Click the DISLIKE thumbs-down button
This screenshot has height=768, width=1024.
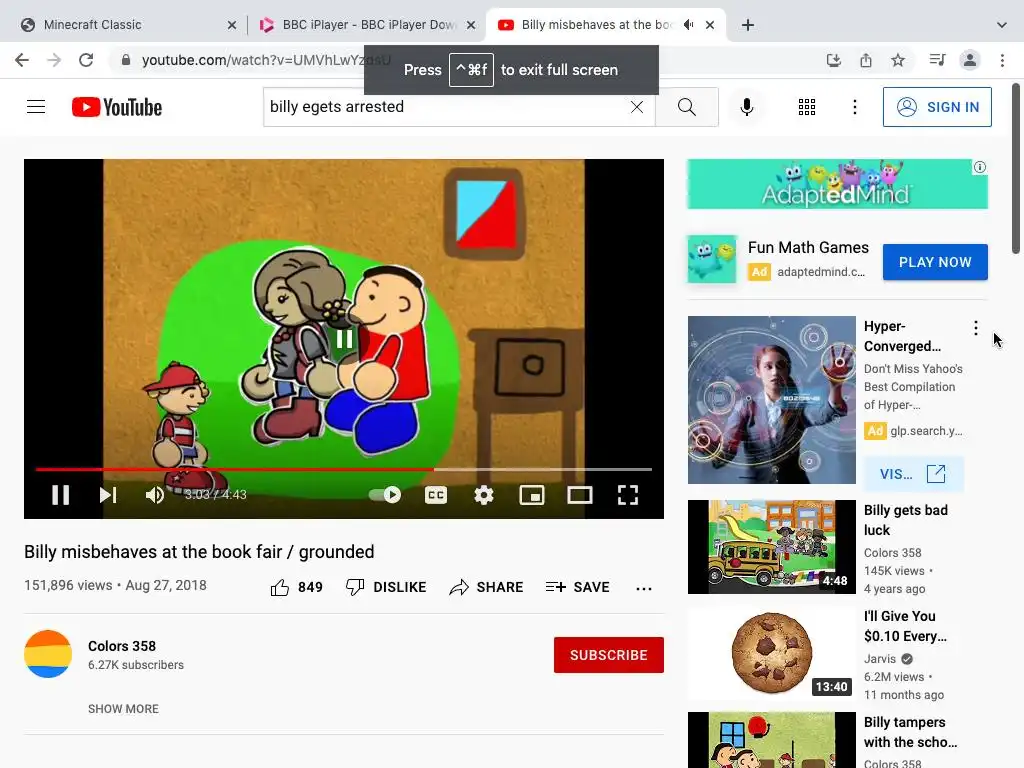(x=386, y=587)
